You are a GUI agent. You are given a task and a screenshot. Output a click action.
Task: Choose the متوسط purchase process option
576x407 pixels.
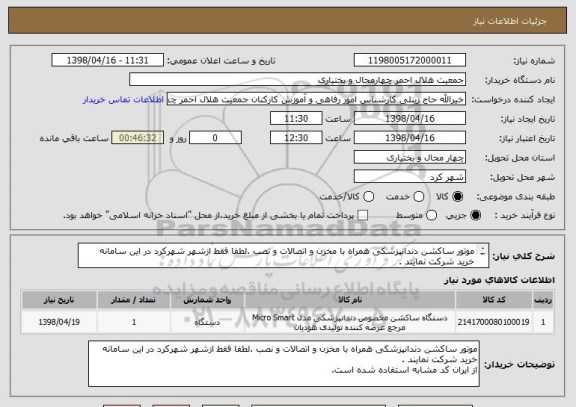[x=431, y=216]
